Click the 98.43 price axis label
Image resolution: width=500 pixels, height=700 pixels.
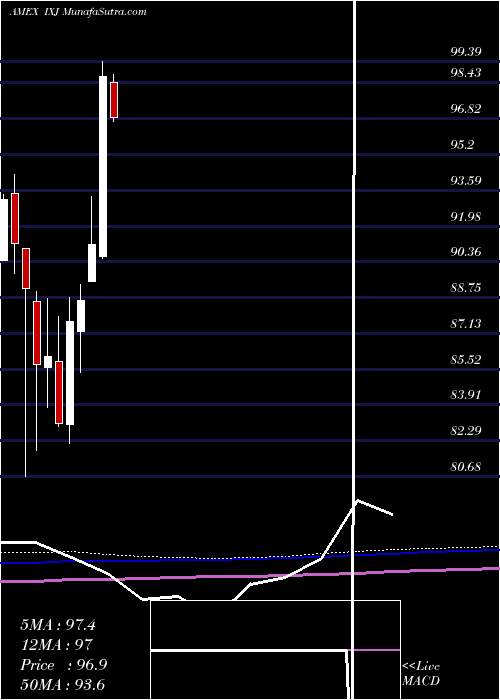point(466,73)
